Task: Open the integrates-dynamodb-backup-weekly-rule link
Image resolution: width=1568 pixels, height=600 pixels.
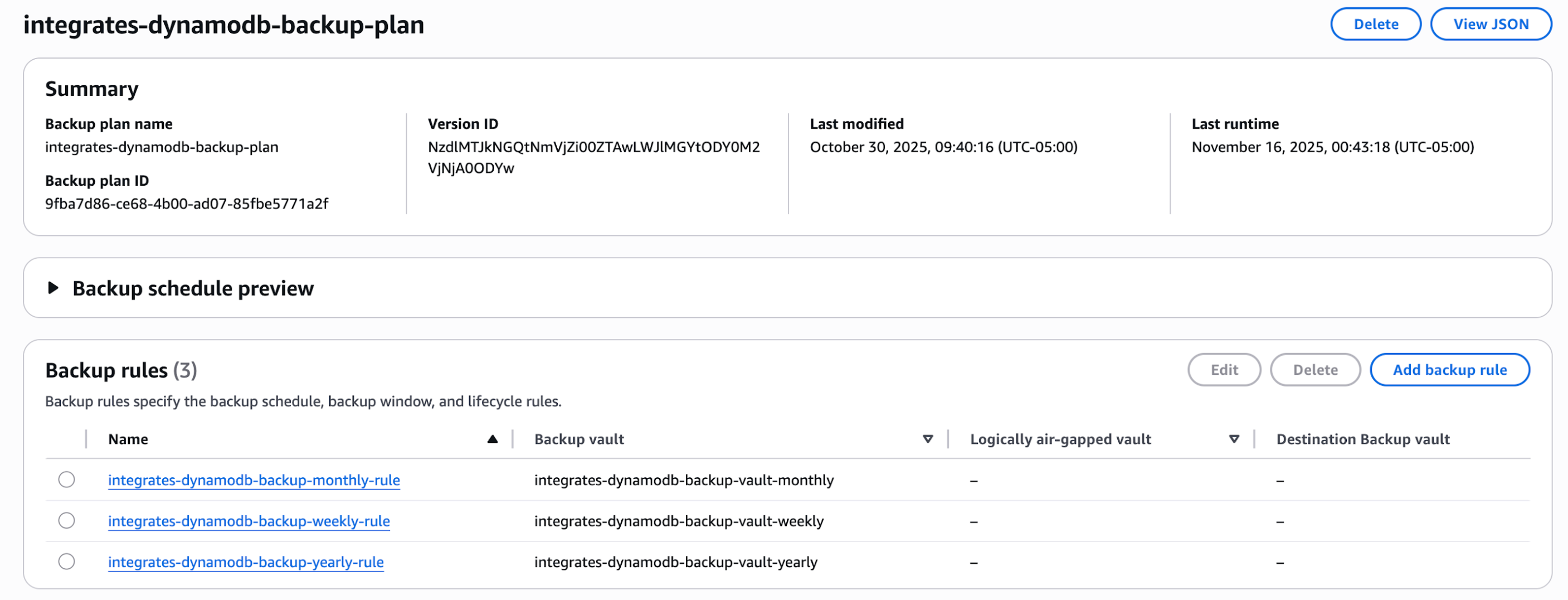Action: click(249, 521)
